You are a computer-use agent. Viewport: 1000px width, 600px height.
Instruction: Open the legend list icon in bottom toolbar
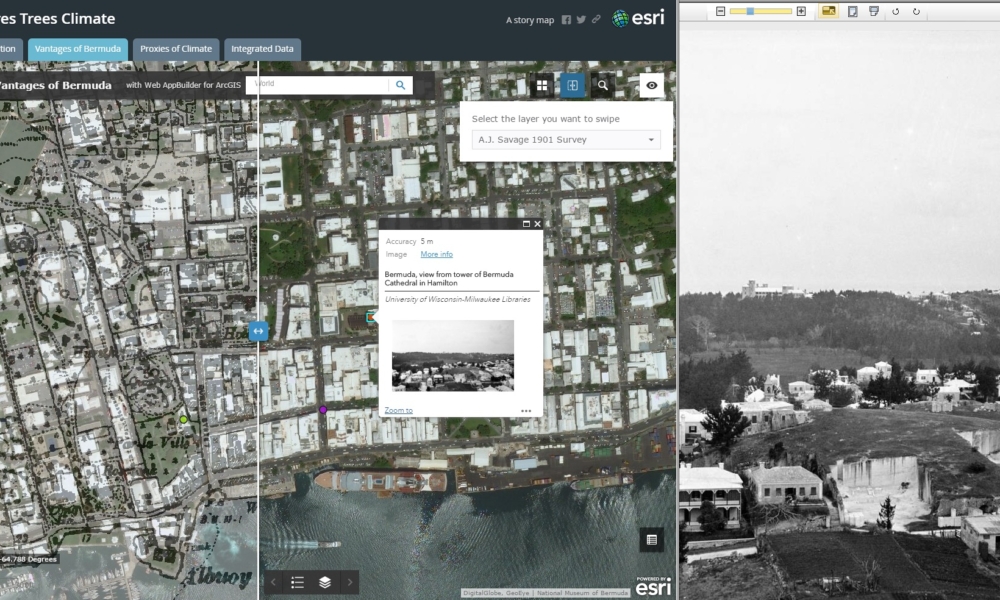(297, 582)
